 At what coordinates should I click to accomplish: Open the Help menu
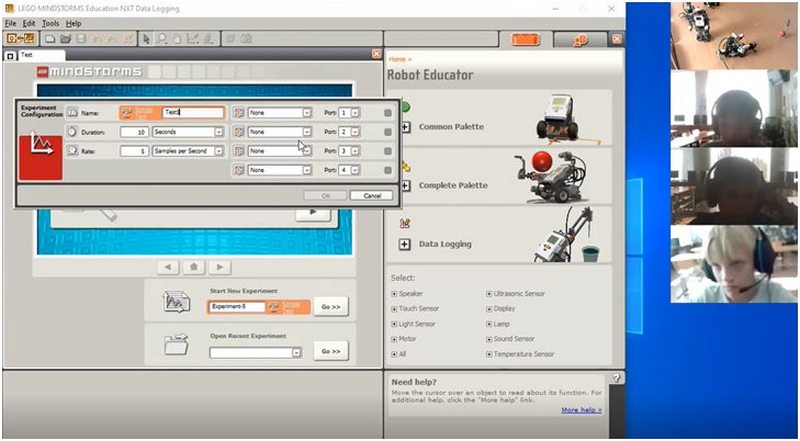(x=73, y=23)
